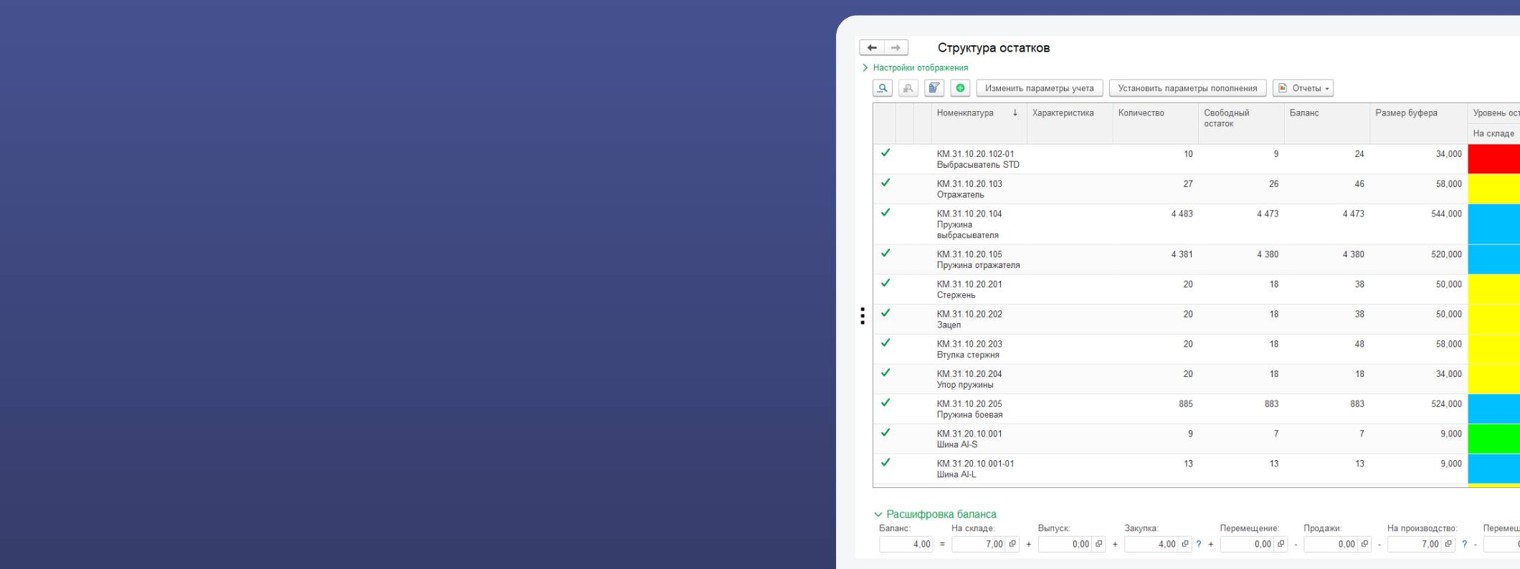Click the list settings icon next to search
Screen dimensions: 1520x569
pyautogui.click(x=934, y=88)
